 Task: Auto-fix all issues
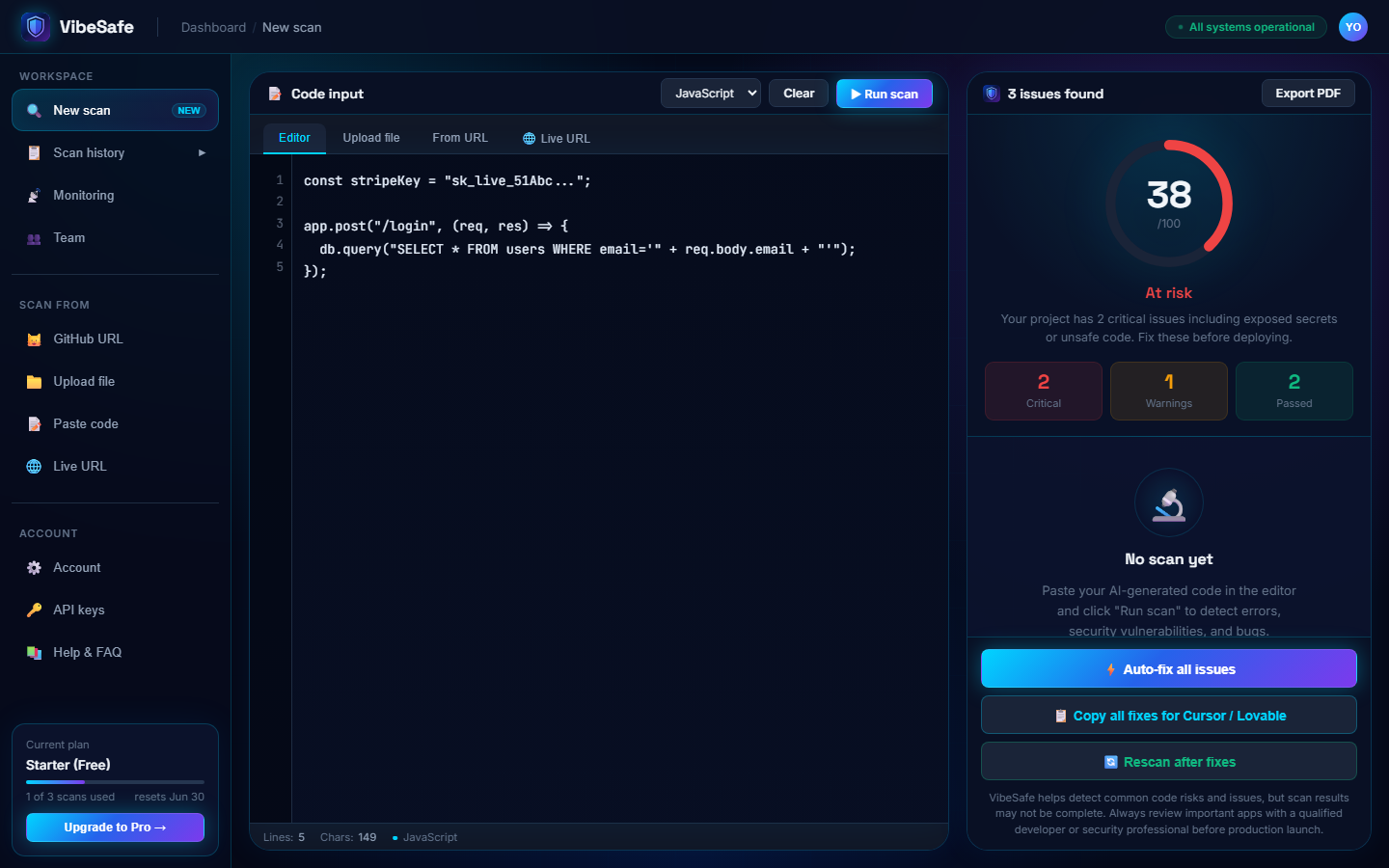tap(1169, 668)
